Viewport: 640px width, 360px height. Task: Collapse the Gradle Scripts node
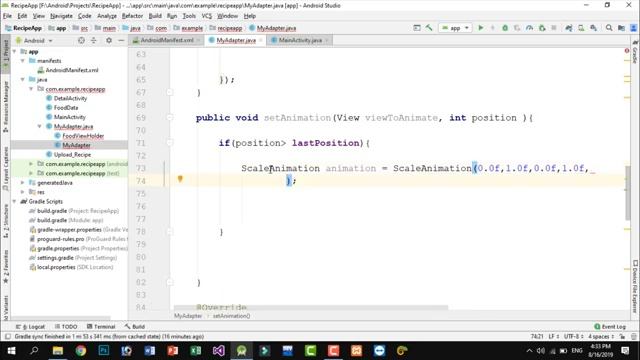[15, 202]
